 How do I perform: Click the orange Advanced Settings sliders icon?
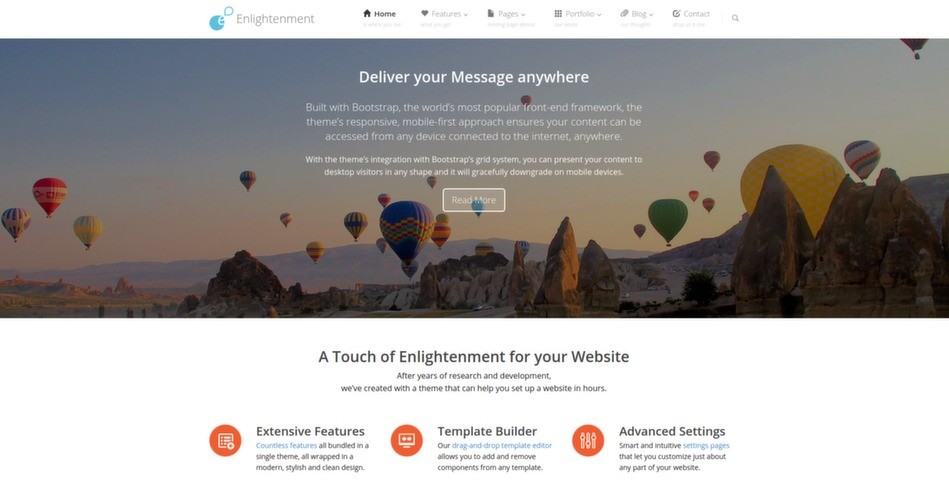click(588, 441)
